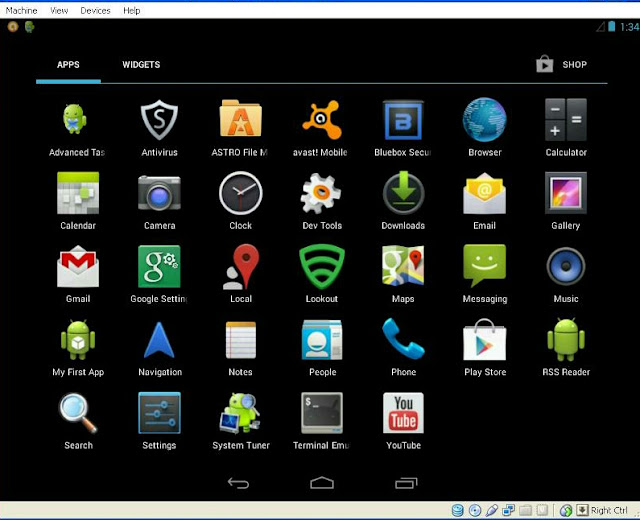
Task: Open Bluebox Security app
Action: pyautogui.click(x=403, y=129)
